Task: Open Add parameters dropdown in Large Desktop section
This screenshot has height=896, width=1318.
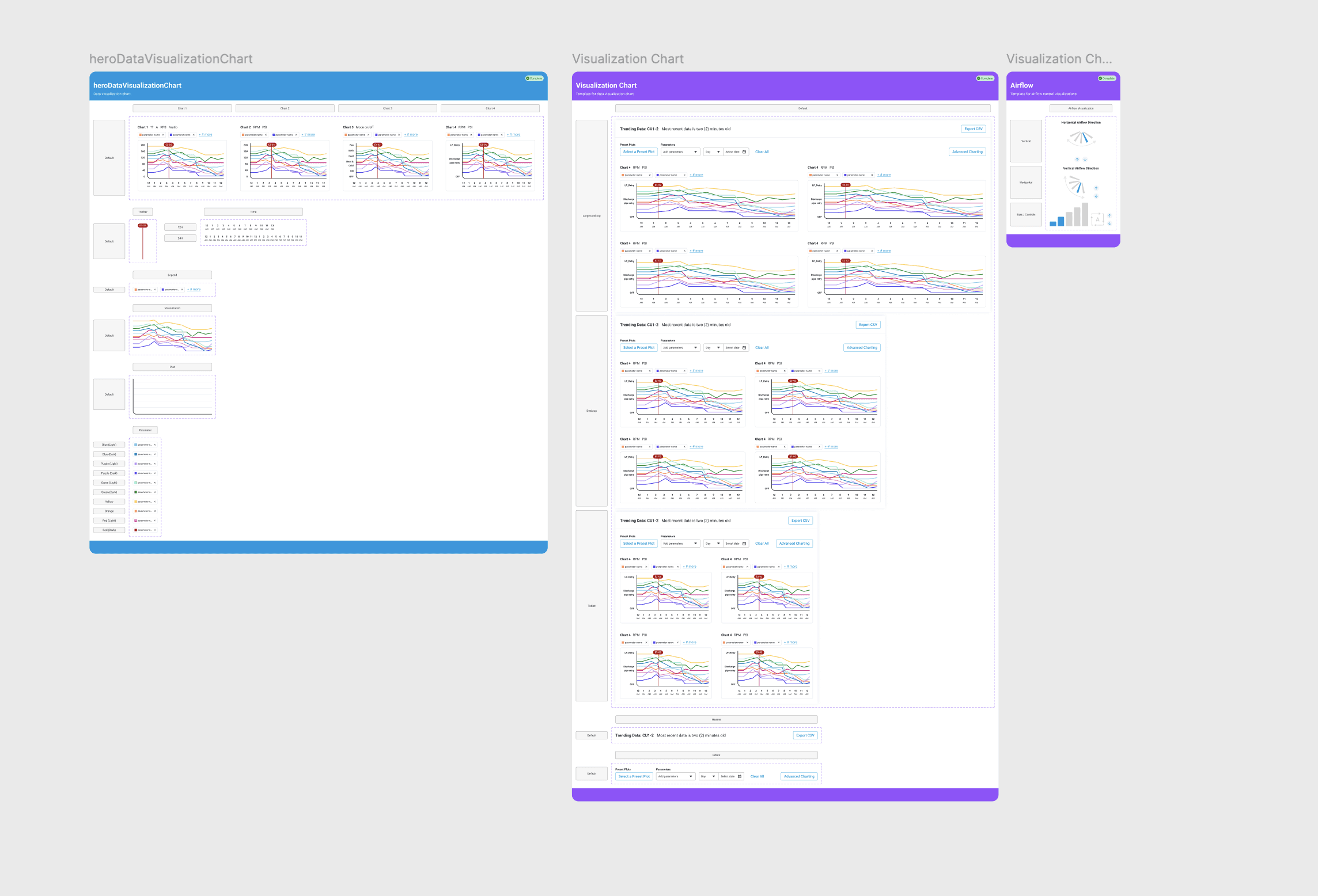Action: coord(680,152)
